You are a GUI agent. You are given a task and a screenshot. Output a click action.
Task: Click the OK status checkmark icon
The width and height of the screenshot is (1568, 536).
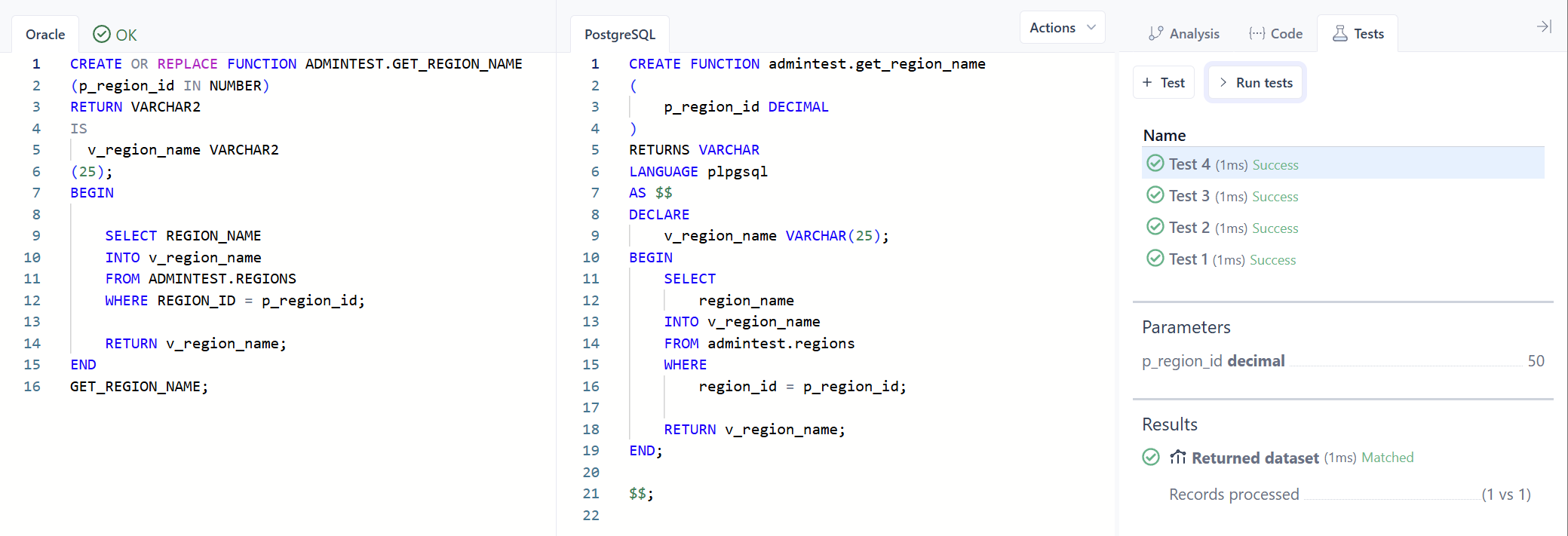[x=102, y=35]
